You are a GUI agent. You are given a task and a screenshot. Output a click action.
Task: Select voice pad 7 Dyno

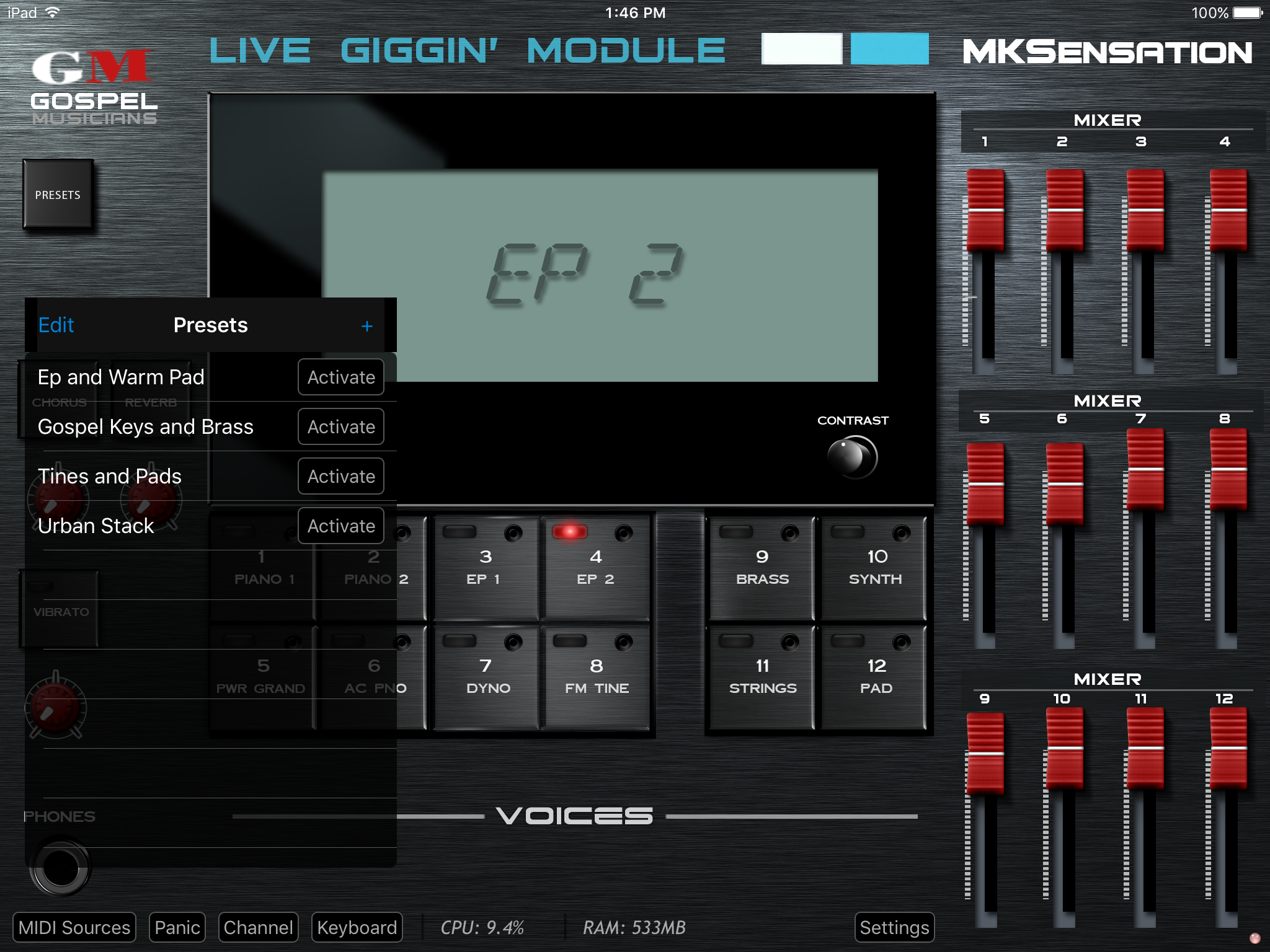[x=487, y=677]
